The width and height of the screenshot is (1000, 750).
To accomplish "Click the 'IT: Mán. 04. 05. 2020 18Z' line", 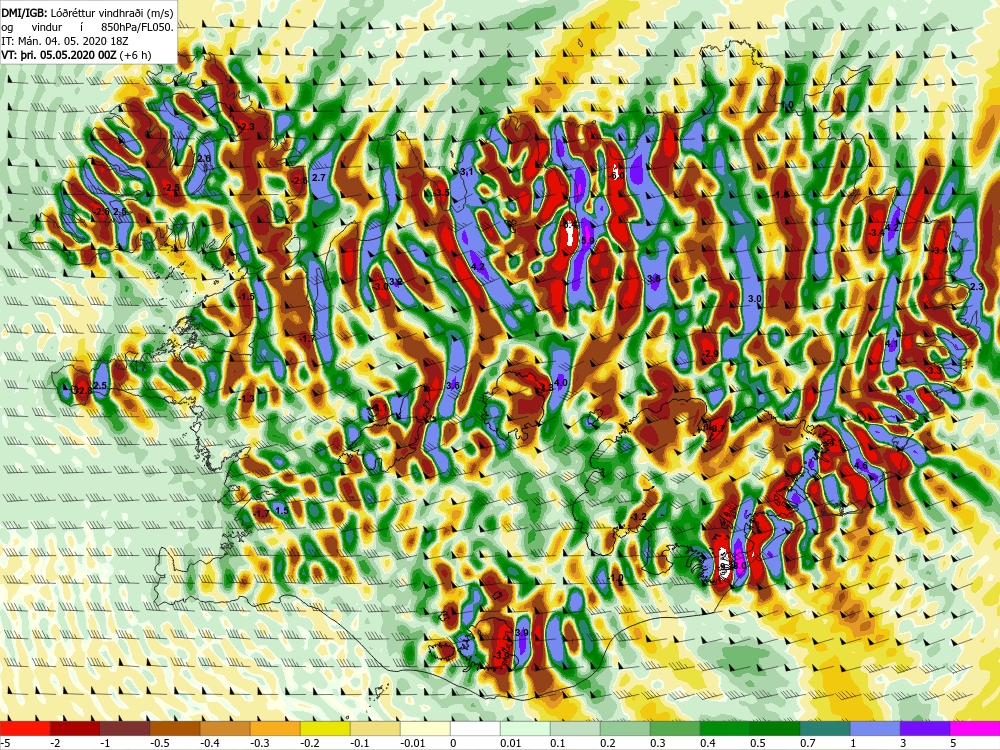I will 64,41.
